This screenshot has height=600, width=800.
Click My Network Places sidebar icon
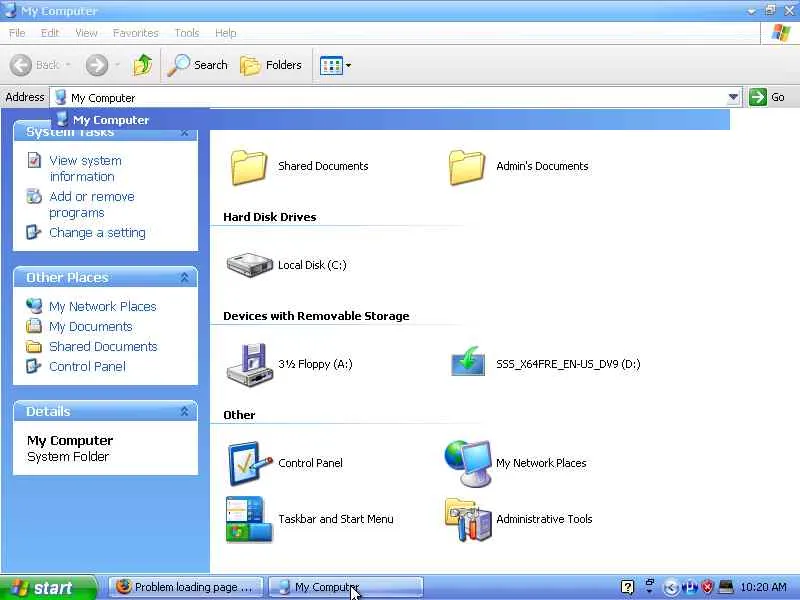click(34, 306)
